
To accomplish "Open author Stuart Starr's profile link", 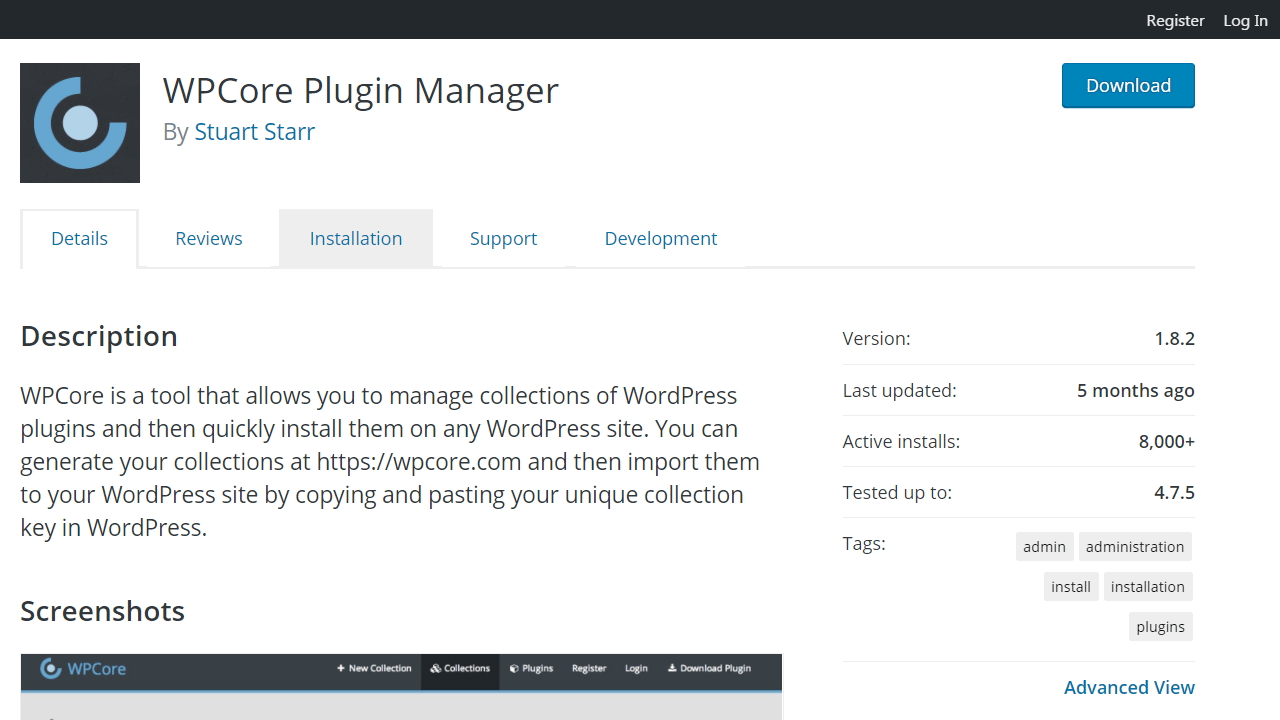I will pyautogui.click(x=254, y=131).
